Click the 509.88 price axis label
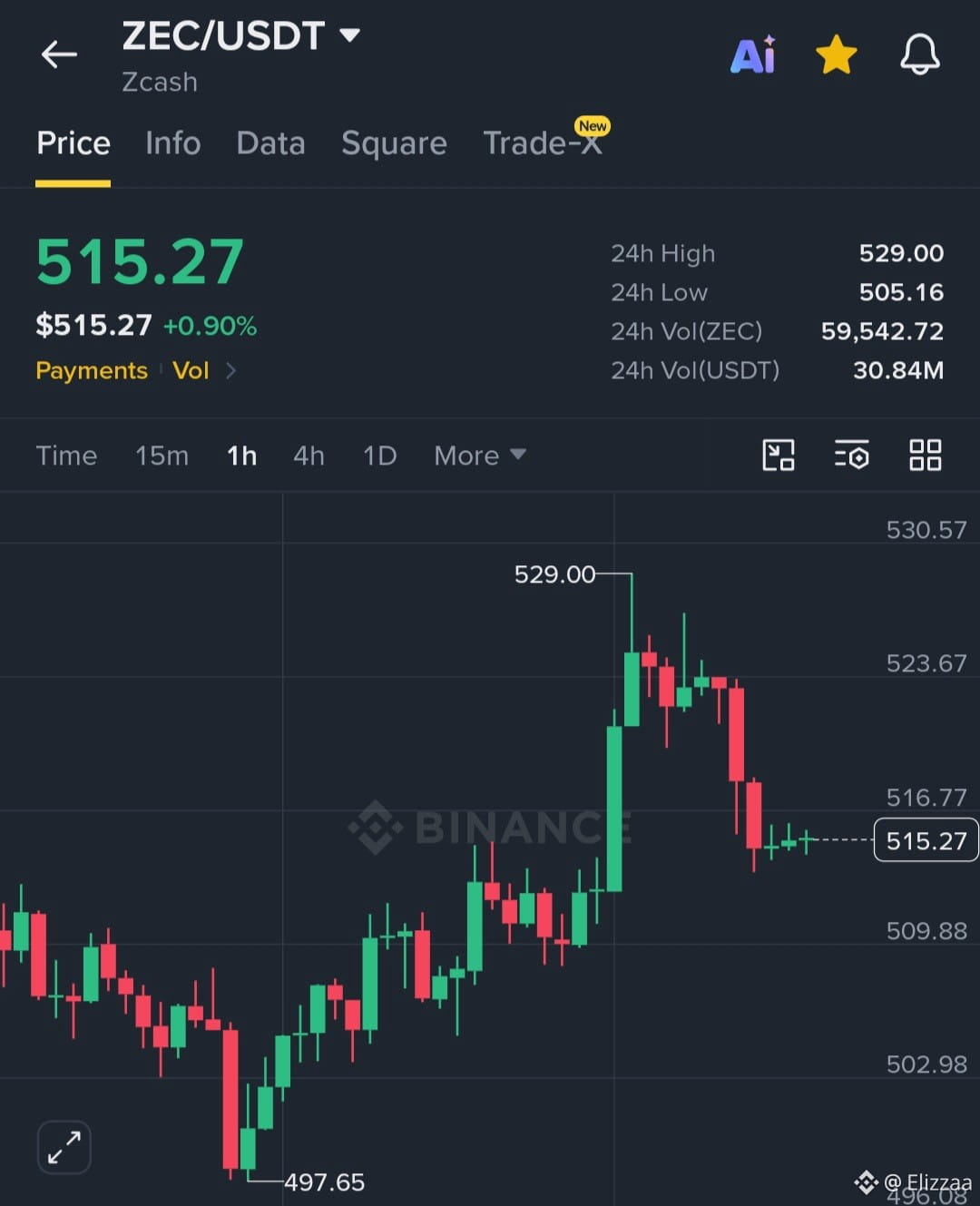 point(926,931)
